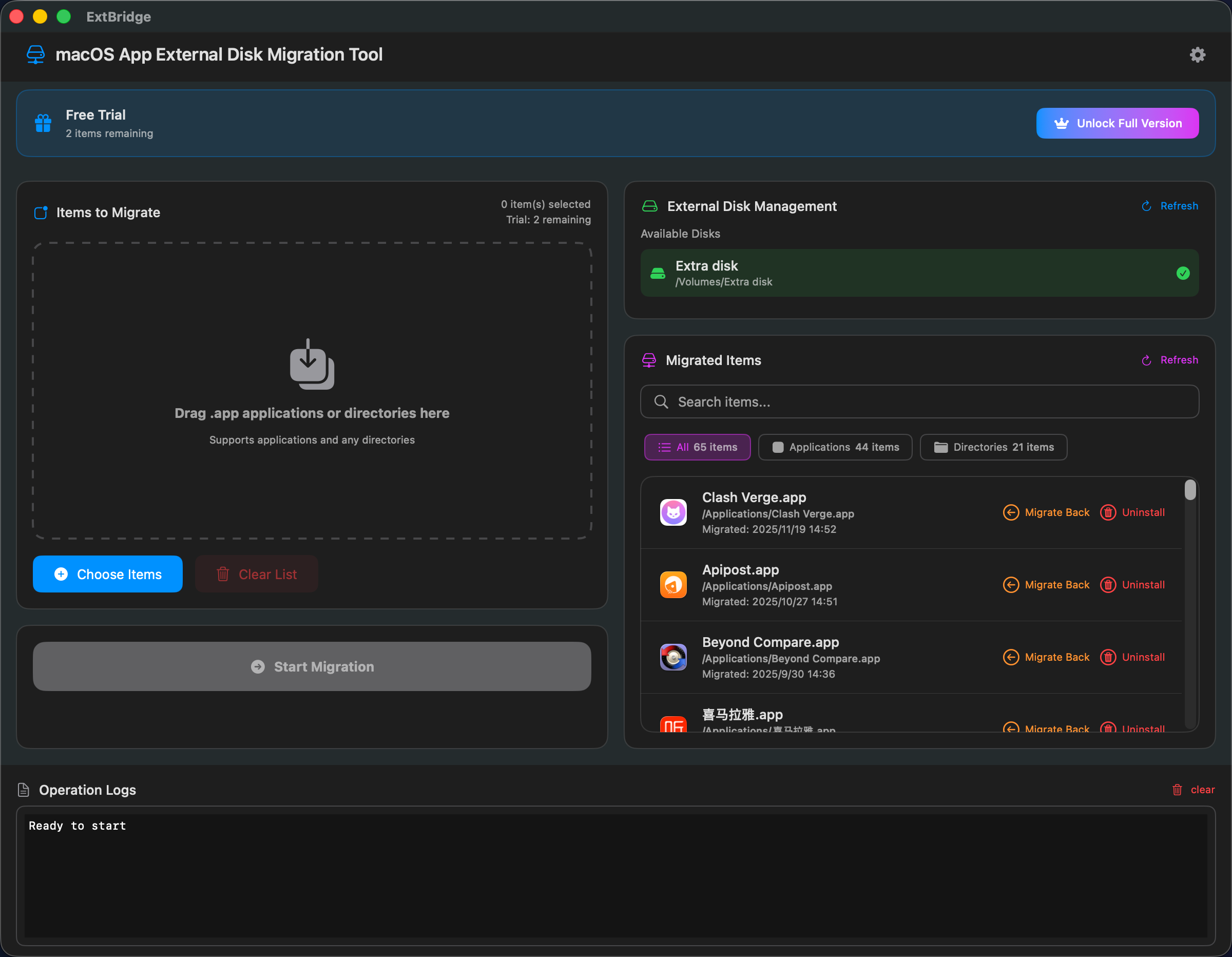Click the ExtBridge disk logo icon in header
Screen dimensions: 1232x957
[x=35, y=55]
